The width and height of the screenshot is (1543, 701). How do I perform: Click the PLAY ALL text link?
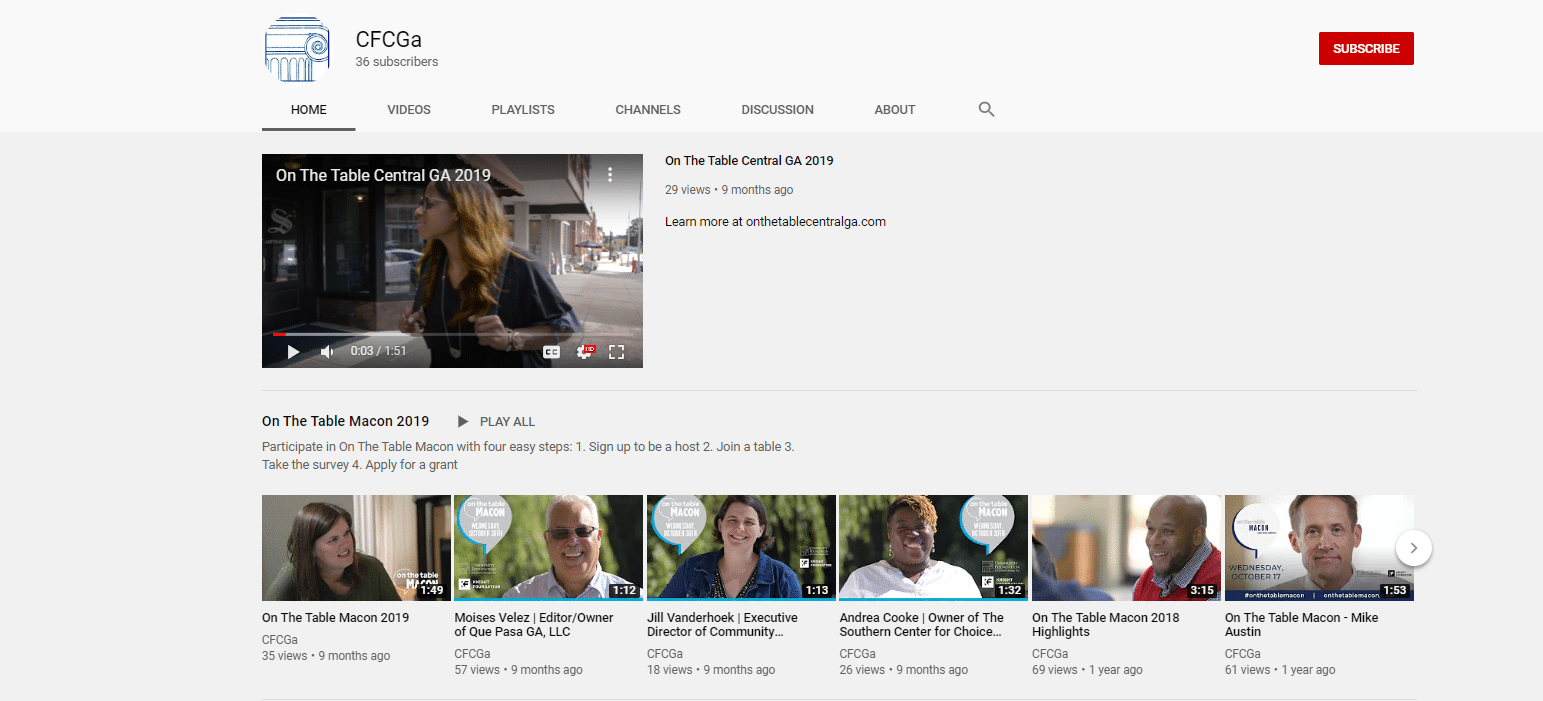507,421
